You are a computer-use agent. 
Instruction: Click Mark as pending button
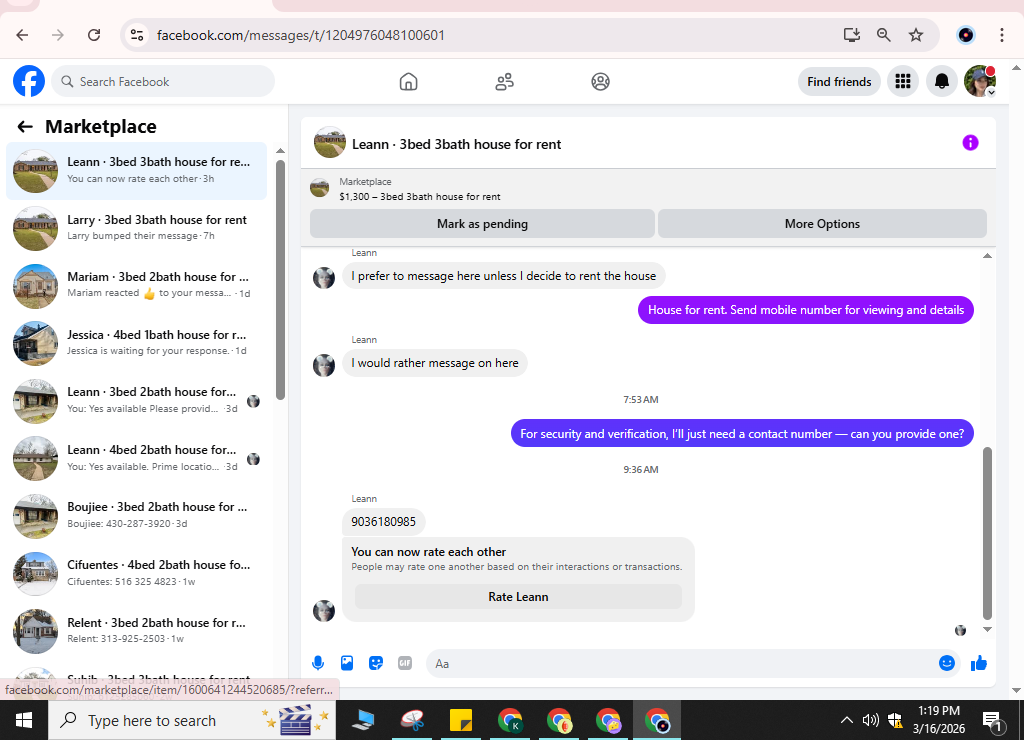(482, 224)
